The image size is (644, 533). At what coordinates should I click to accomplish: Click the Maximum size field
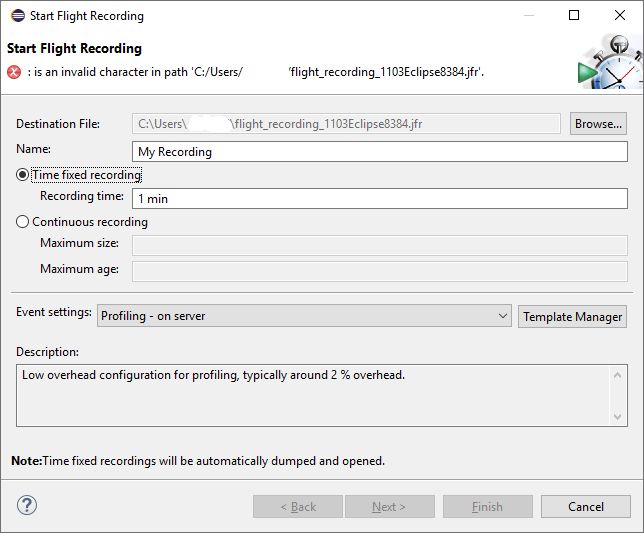click(380, 245)
